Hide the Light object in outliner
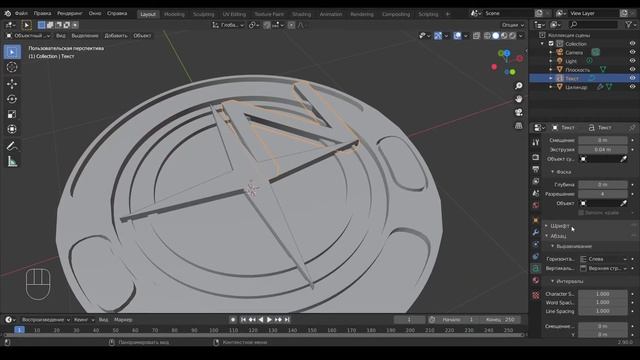Image resolution: width=640 pixels, height=360 pixels. (632, 61)
